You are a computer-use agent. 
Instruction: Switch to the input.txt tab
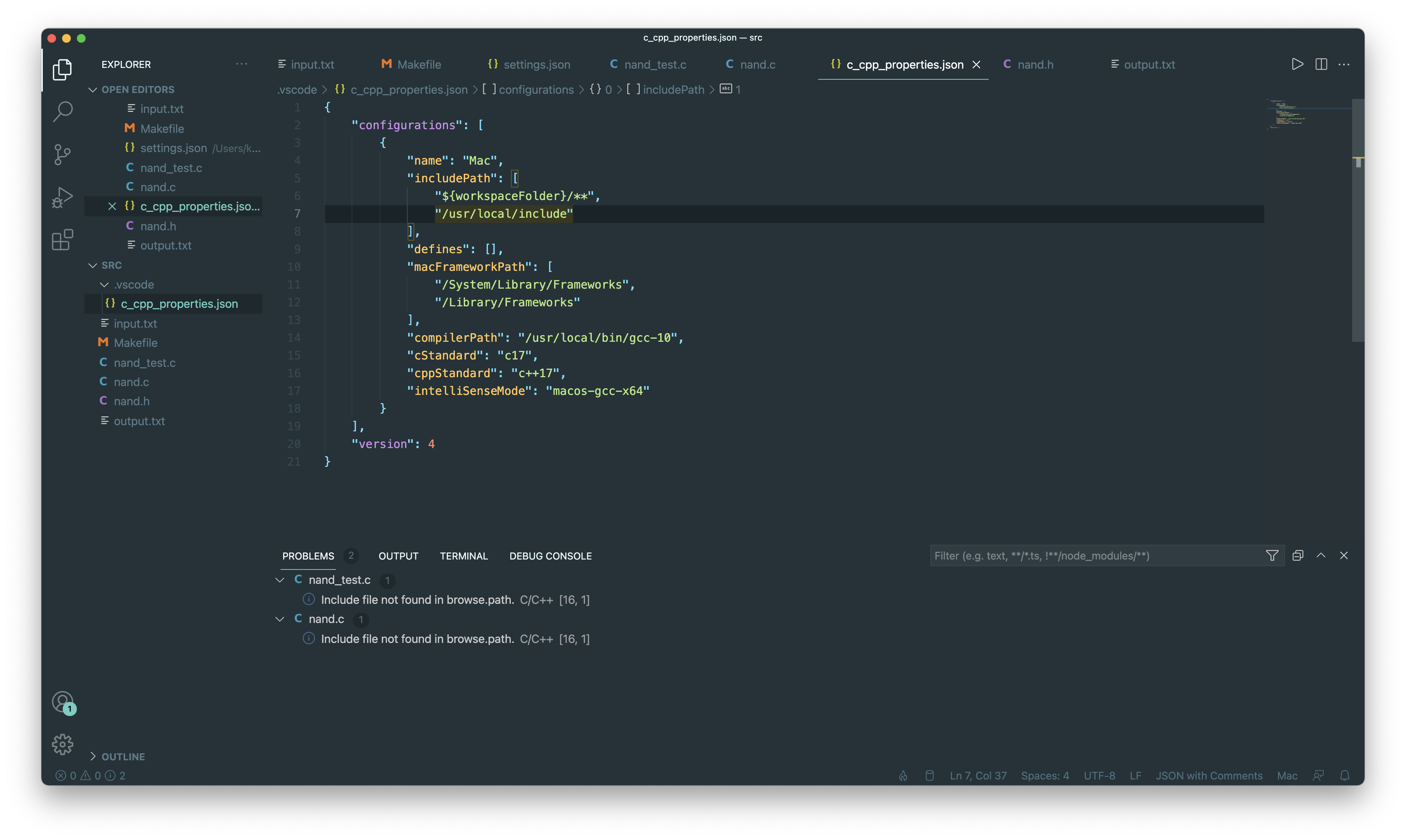point(306,65)
